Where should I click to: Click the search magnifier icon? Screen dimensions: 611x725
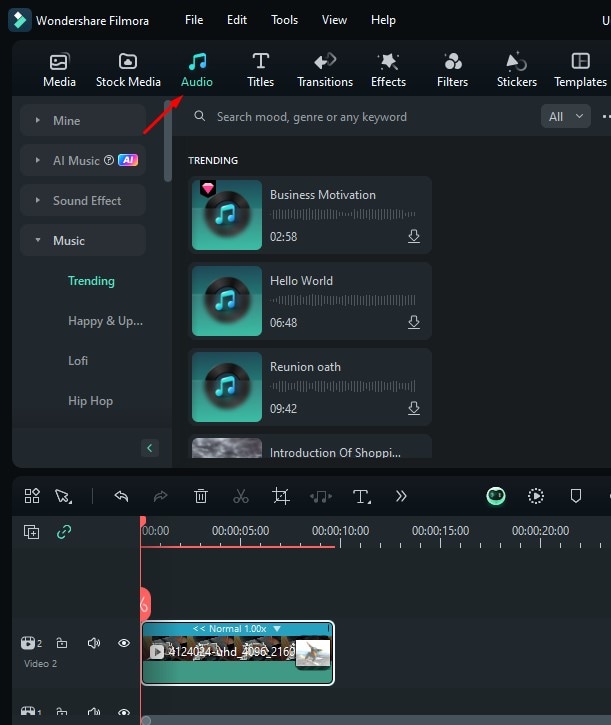point(199,116)
